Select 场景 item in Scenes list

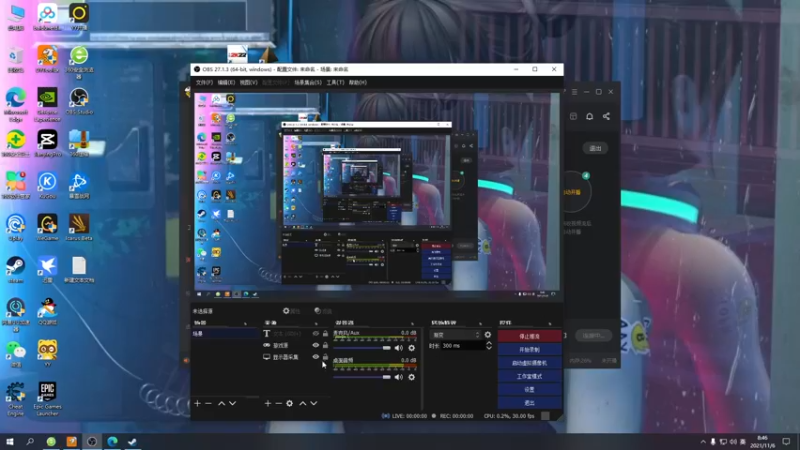coord(225,334)
